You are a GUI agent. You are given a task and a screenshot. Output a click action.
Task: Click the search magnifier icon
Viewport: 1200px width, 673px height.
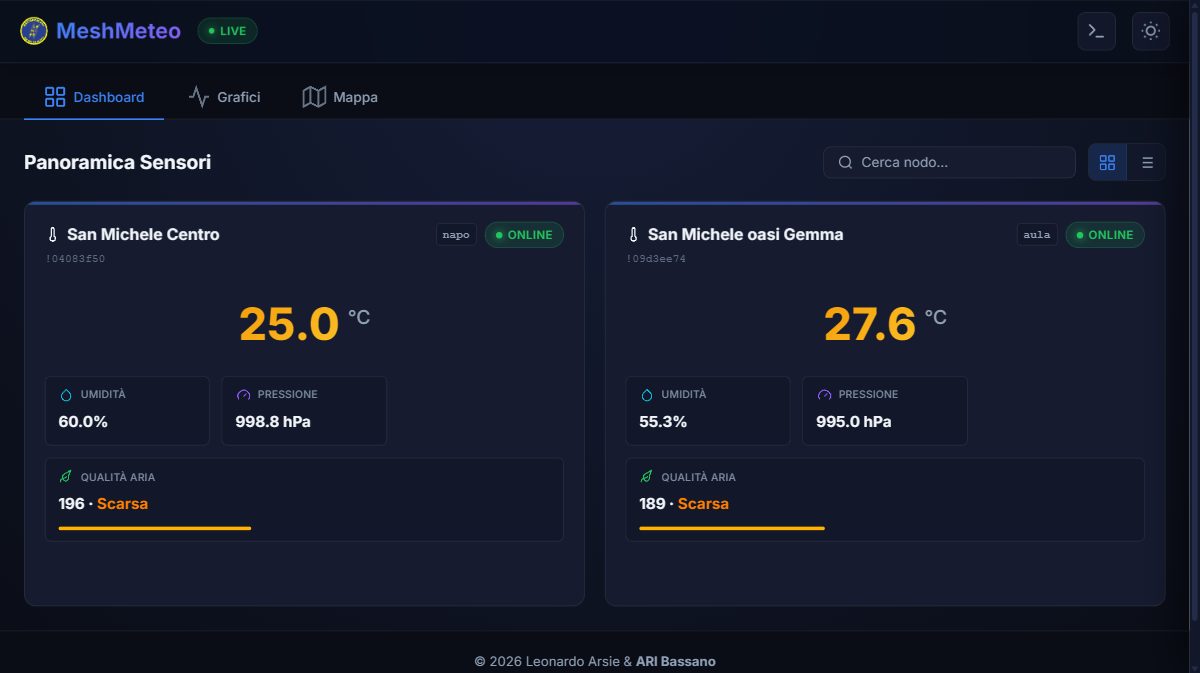[845, 162]
